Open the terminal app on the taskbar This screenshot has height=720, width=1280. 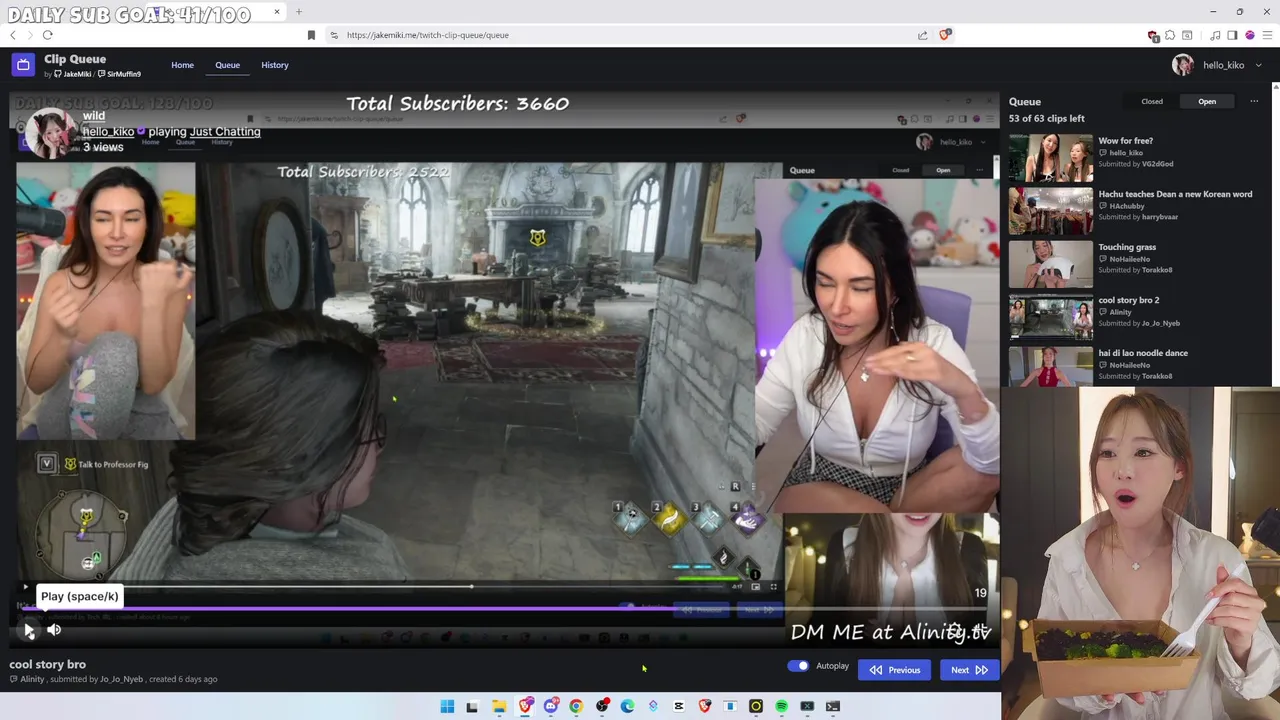coord(833,706)
